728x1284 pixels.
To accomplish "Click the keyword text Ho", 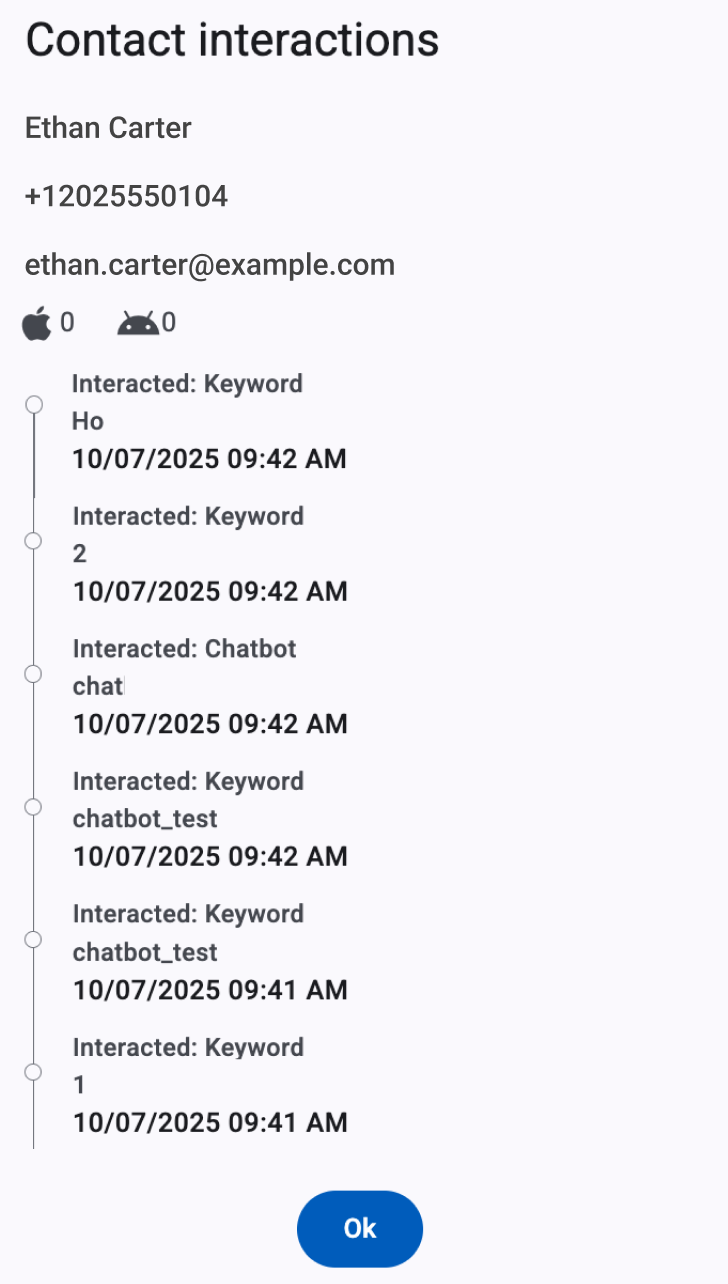I will pos(88,421).
